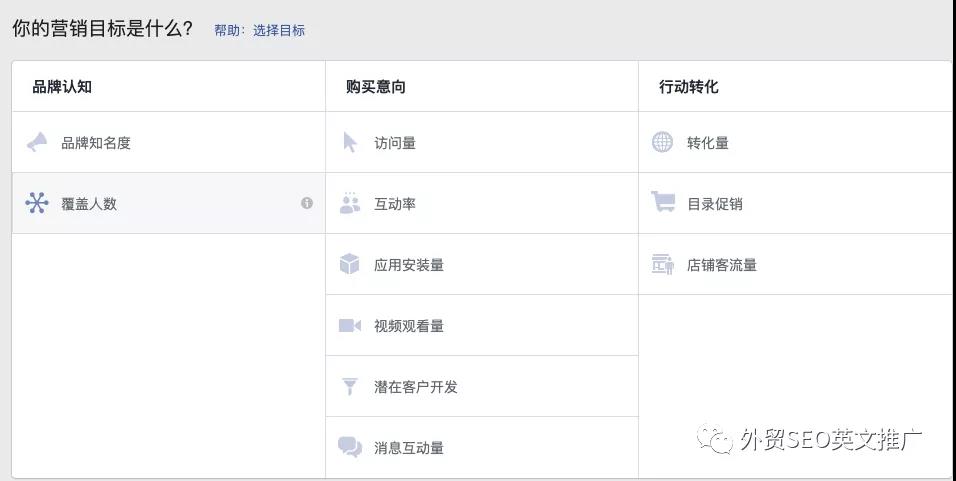Select the funnel icon for 潜在客户开发
This screenshot has width=956, height=481.
click(350, 387)
